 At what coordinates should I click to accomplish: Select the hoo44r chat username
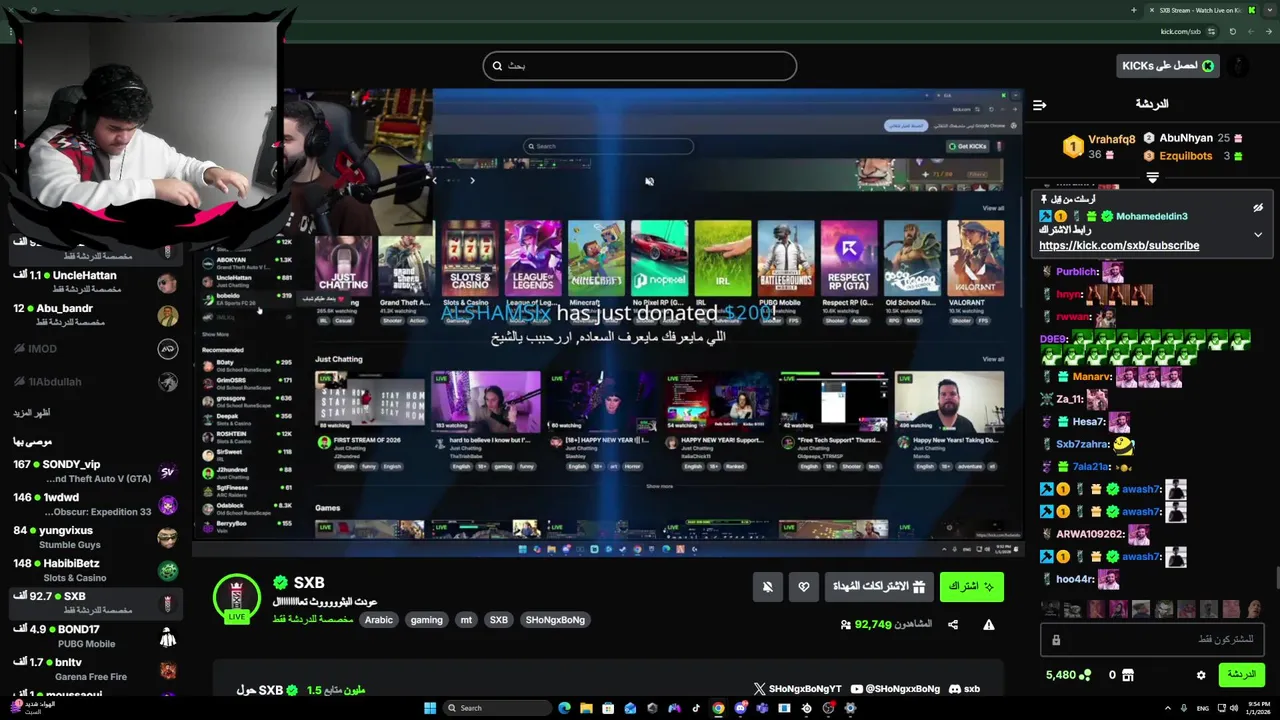1076,579
